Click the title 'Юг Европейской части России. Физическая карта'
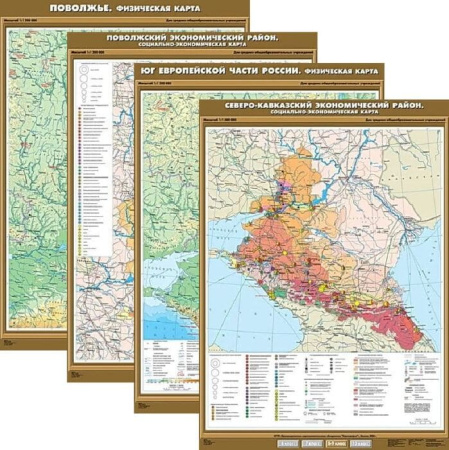The image size is (449, 450). coord(259,71)
